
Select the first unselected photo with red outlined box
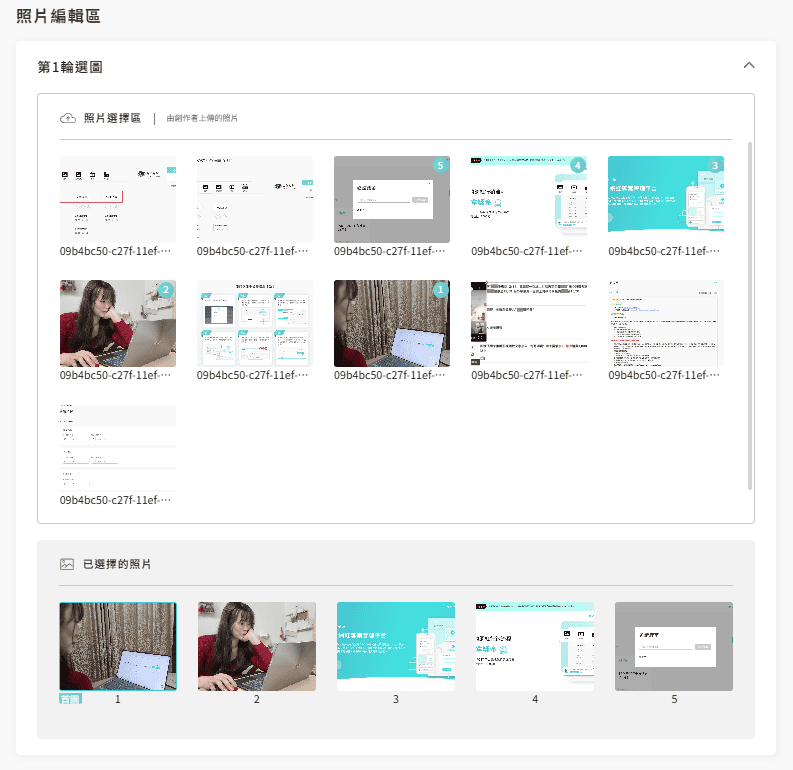[117, 199]
